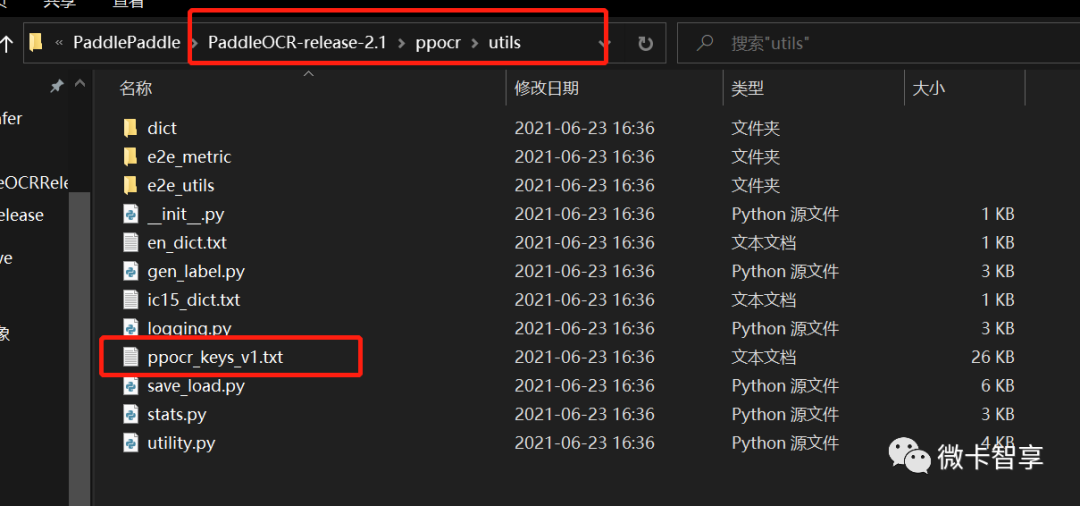1080x506 pixels.
Task: Open the dict folder icon
Action: [x=130, y=128]
